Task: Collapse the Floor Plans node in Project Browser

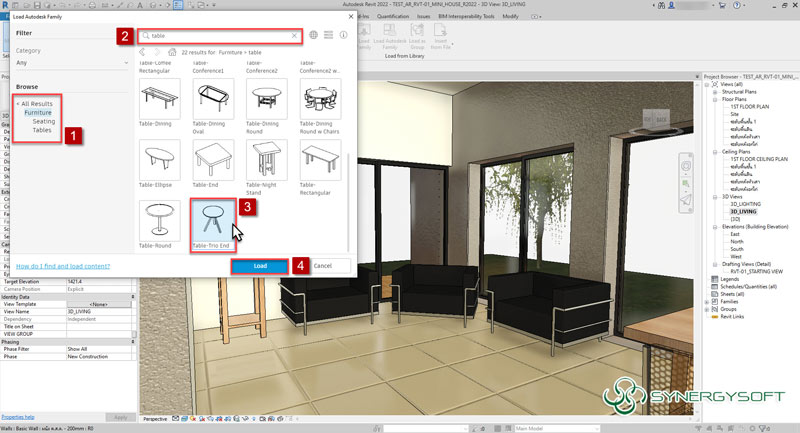Action: click(714, 100)
